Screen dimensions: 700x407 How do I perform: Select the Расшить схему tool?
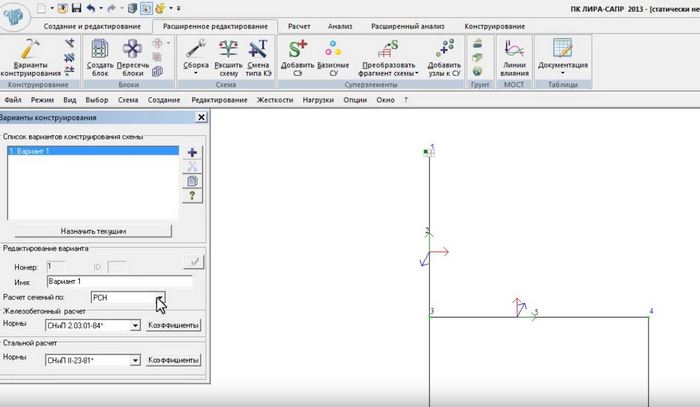coord(229,48)
